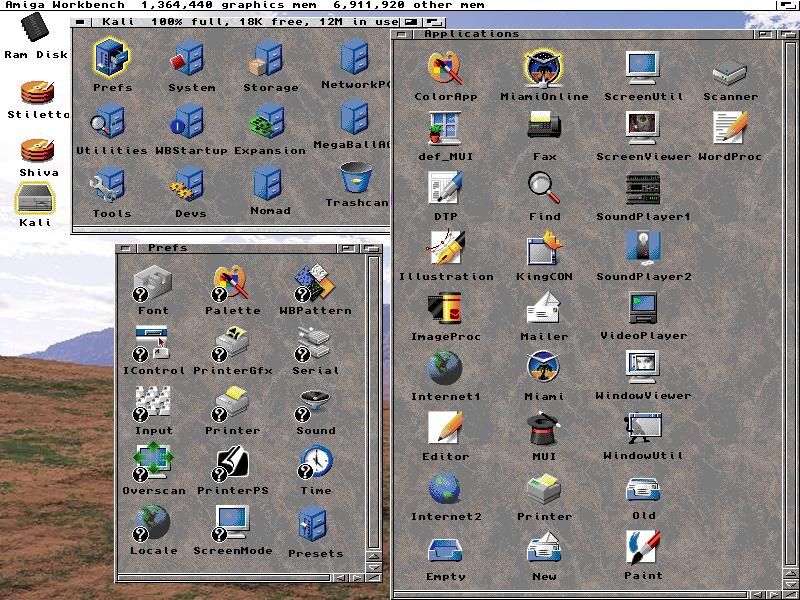800x600 pixels.
Task: Open the Scanner icon
Action: [730, 73]
